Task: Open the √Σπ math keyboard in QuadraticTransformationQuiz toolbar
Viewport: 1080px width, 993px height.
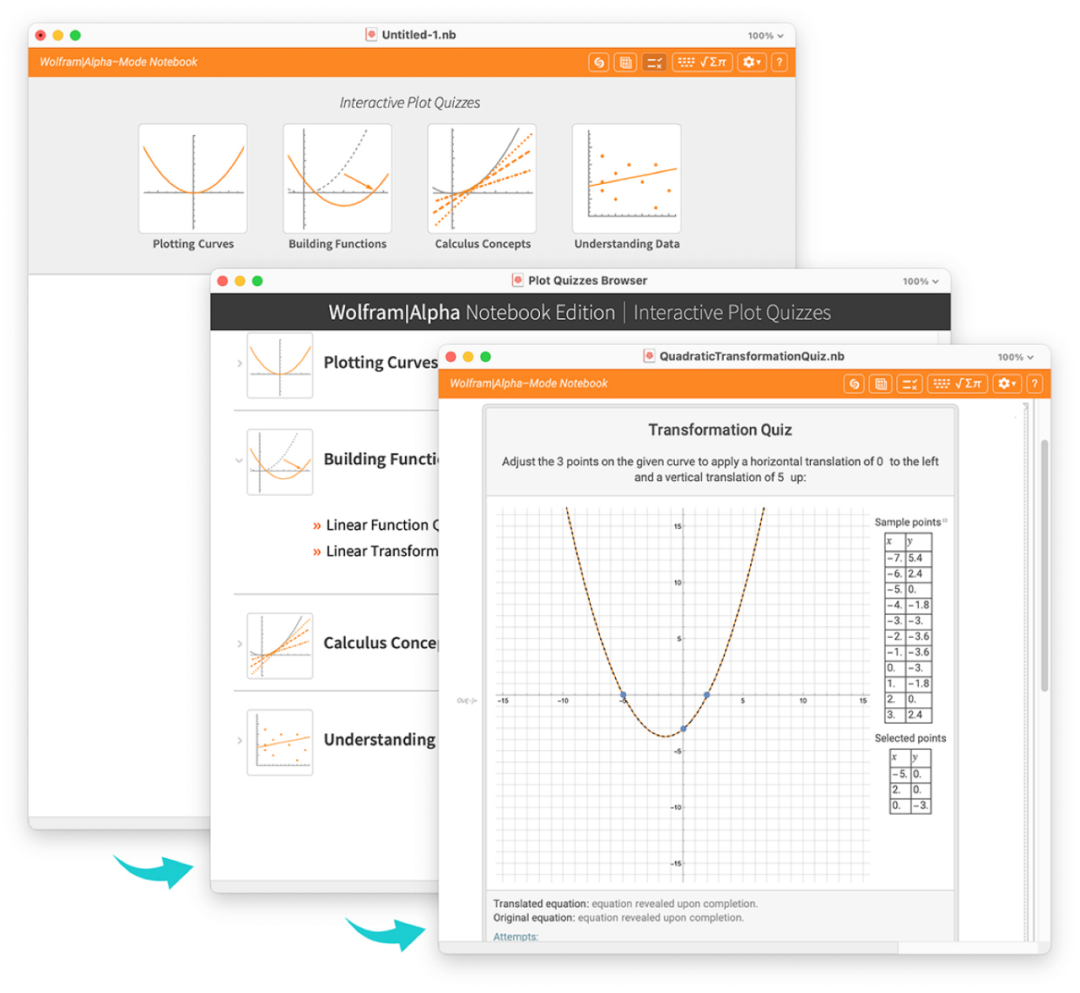Action: pos(957,384)
